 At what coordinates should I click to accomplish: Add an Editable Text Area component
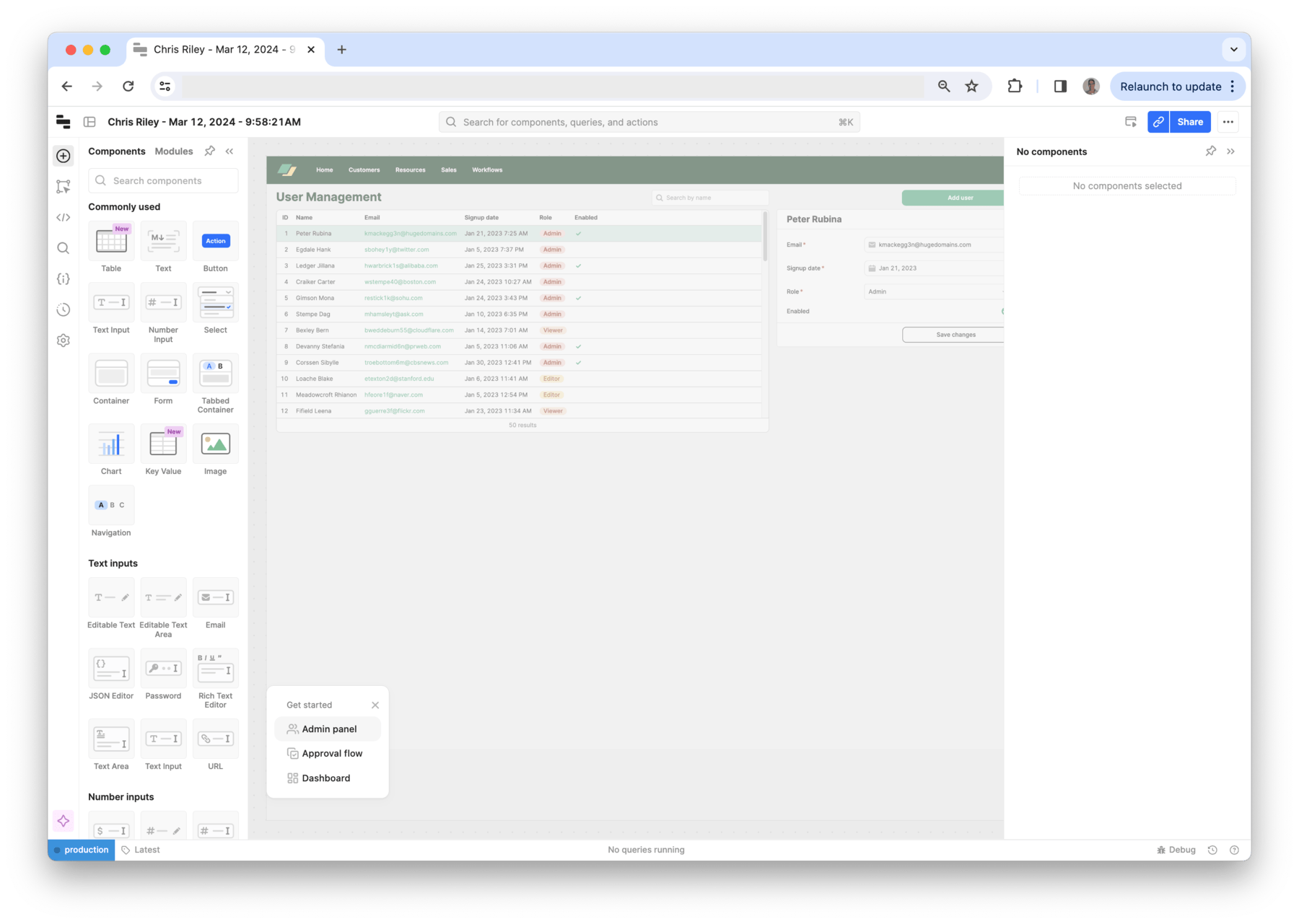click(163, 609)
